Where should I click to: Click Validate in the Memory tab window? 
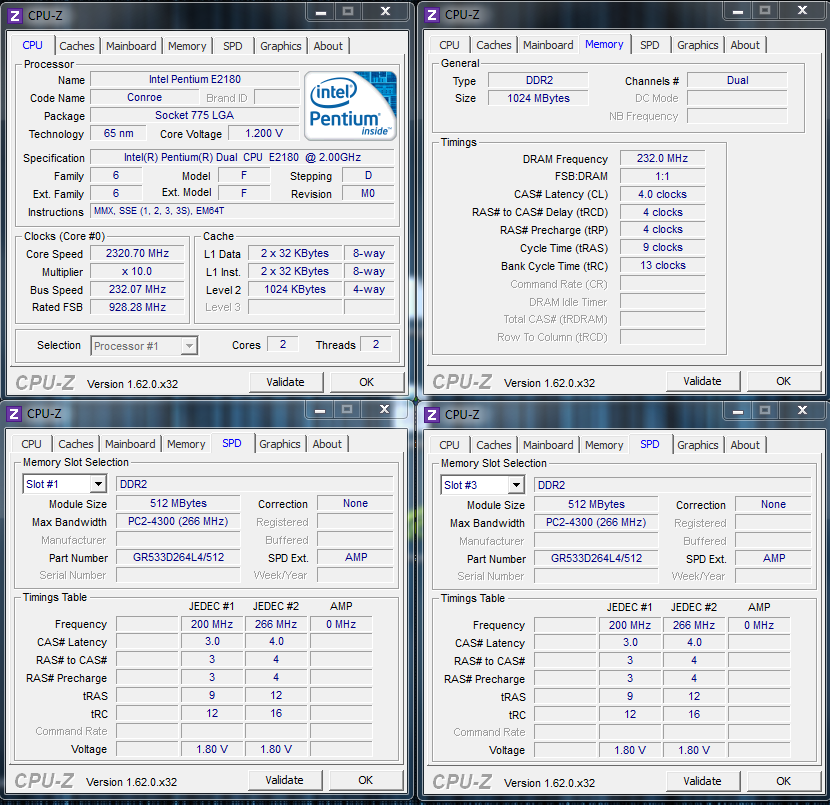pos(702,381)
